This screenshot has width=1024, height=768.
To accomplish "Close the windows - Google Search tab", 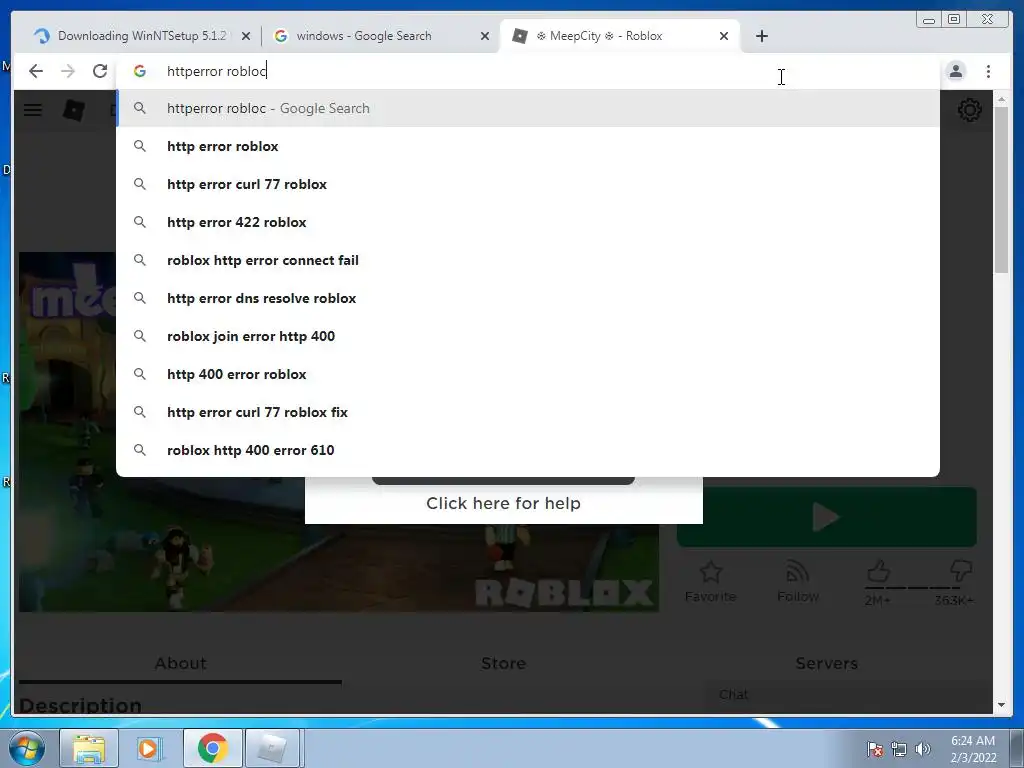I will tap(485, 37).
